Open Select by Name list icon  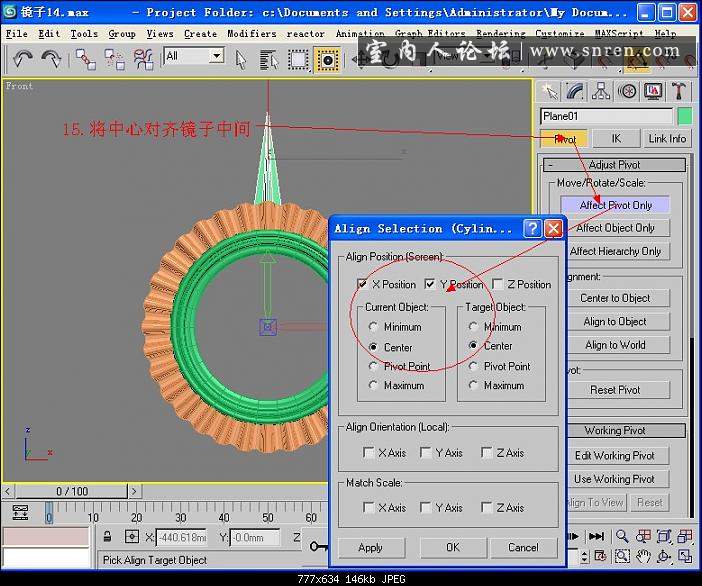(269, 60)
